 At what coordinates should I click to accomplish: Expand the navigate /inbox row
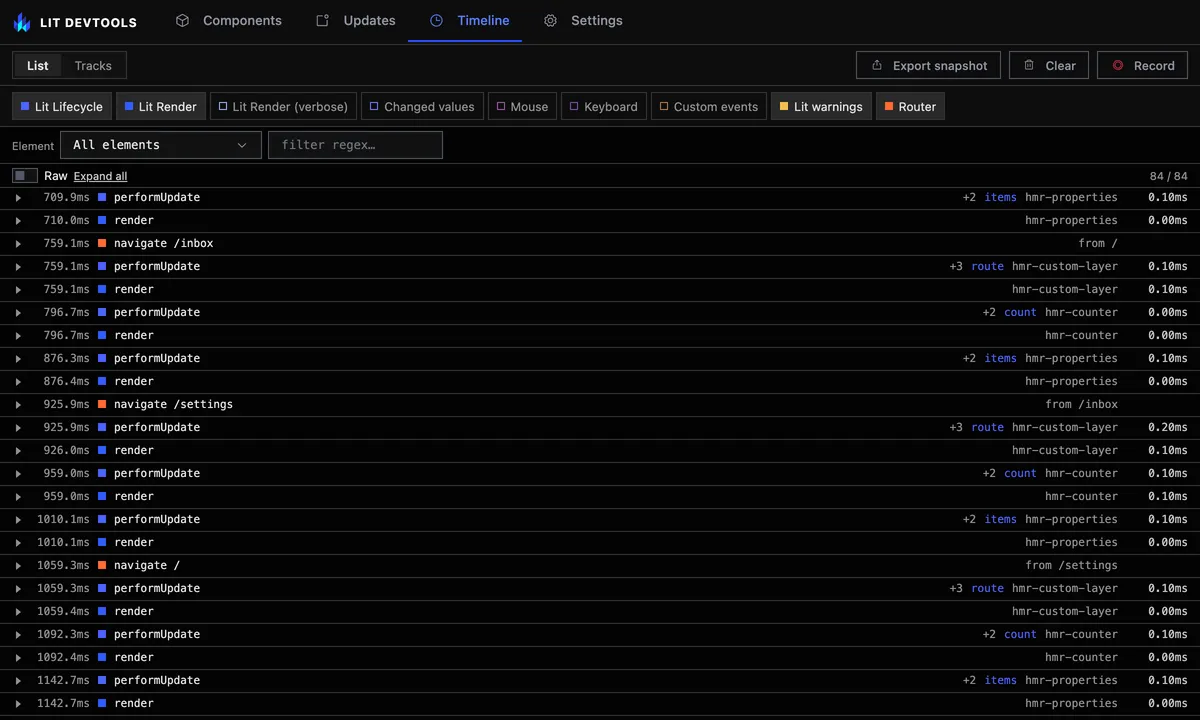click(18, 243)
